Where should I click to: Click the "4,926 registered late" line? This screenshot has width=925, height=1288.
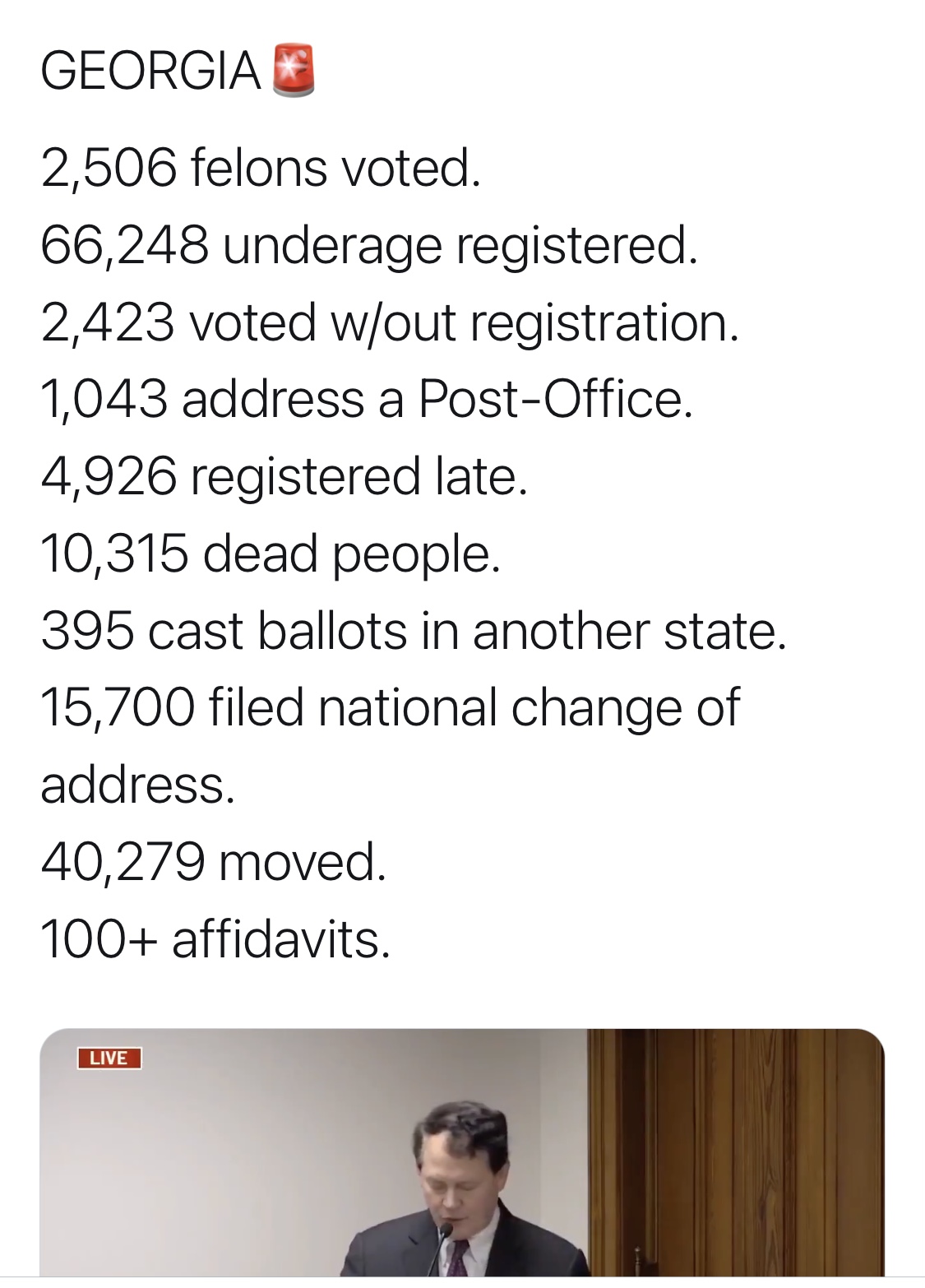[x=284, y=476]
